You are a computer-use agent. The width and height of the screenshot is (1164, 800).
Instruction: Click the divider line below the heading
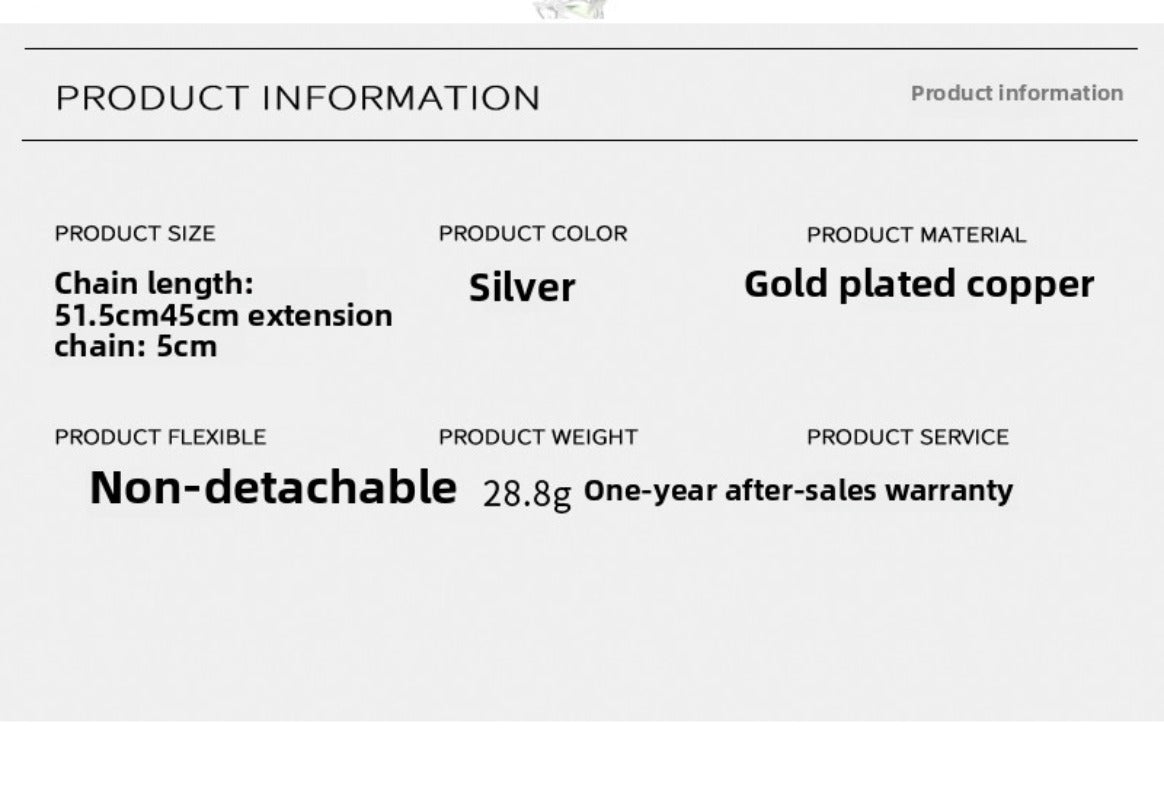coord(580,140)
